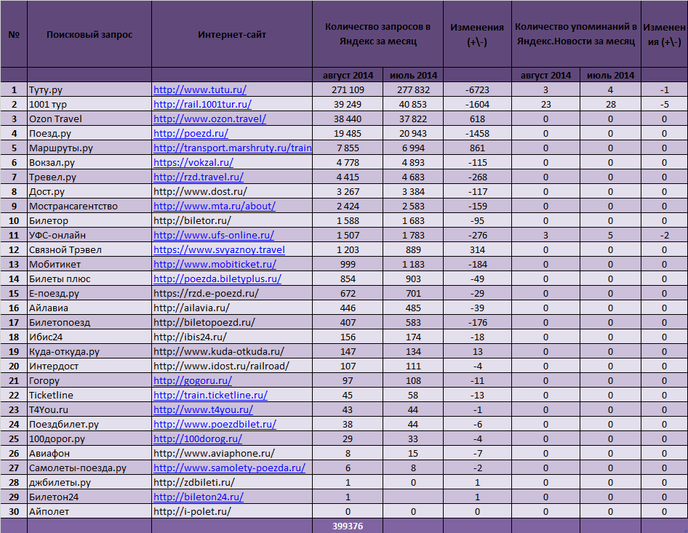The width and height of the screenshot is (688, 533).
Task: Select the 'Билеты плюс' cell
Action: [x=90, y=279]
